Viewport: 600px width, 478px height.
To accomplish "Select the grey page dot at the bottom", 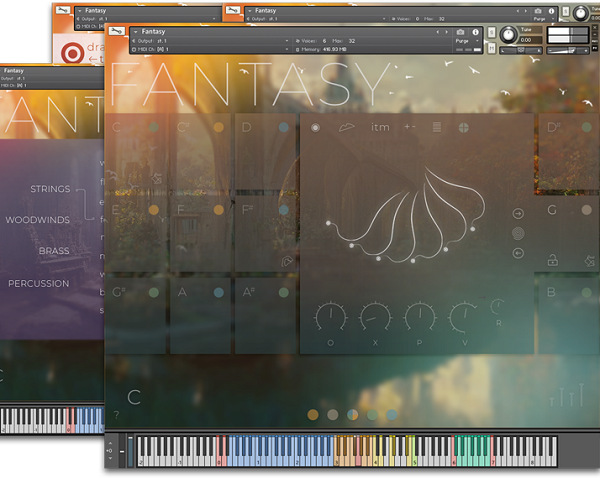I will point(333,415).
